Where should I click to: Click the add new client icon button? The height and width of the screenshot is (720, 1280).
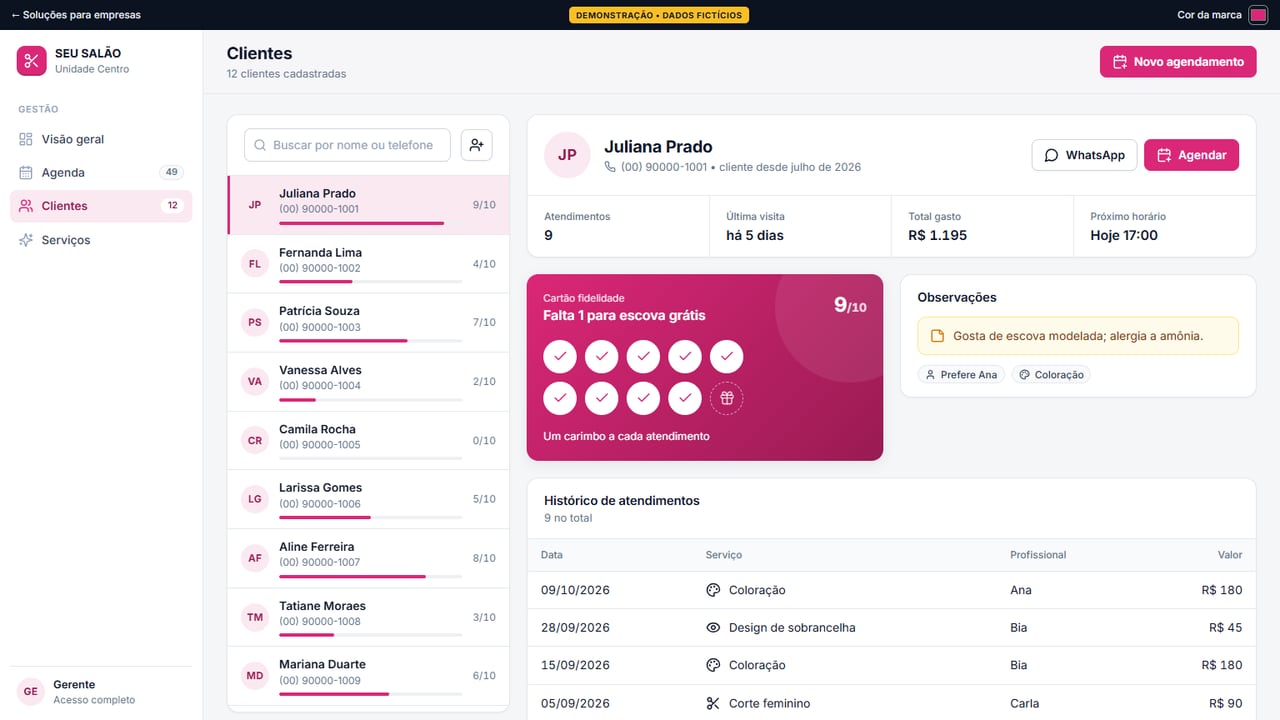[x=477, y=145]
